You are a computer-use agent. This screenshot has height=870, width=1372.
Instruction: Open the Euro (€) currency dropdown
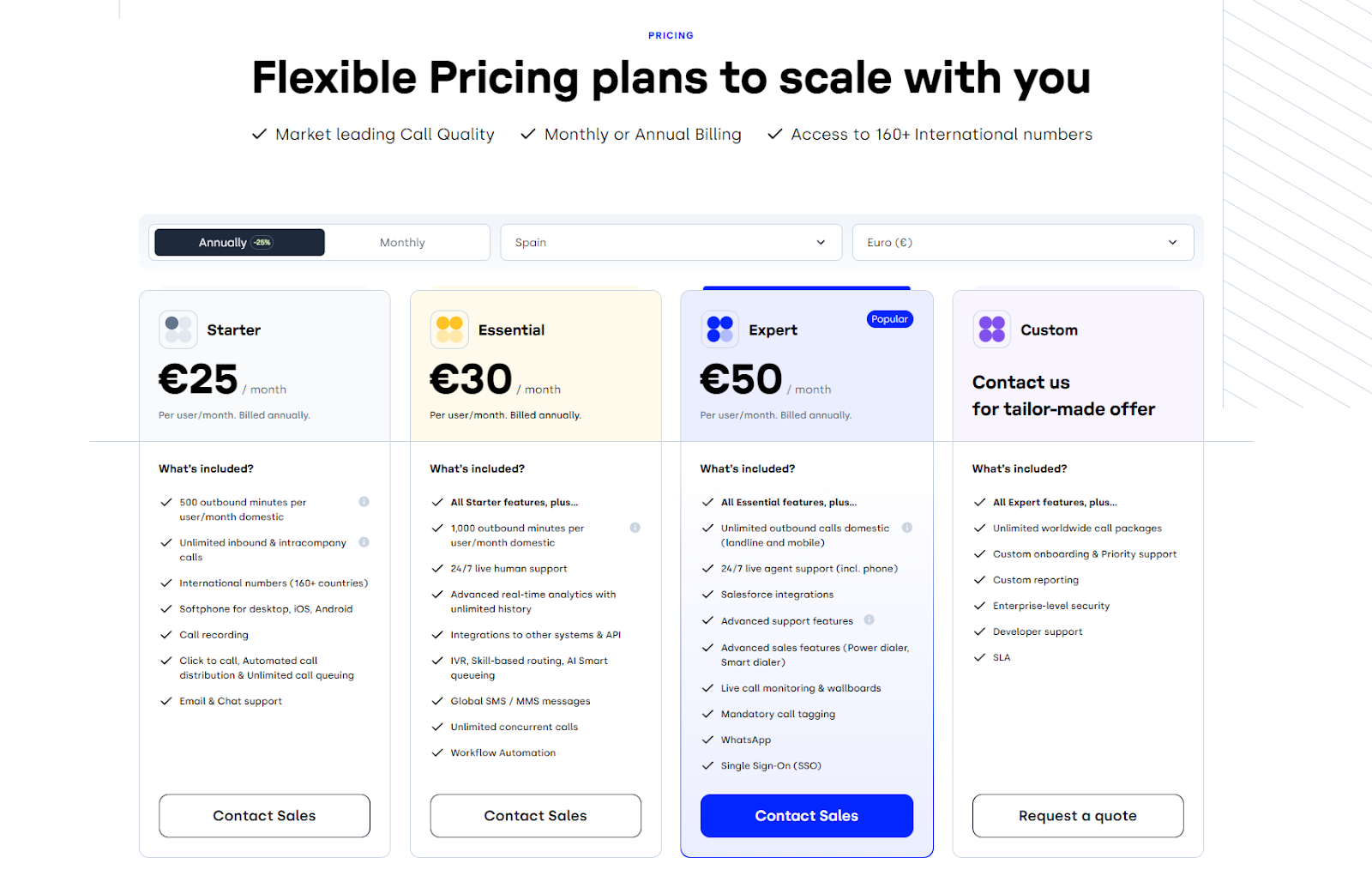click(1022, 243)
